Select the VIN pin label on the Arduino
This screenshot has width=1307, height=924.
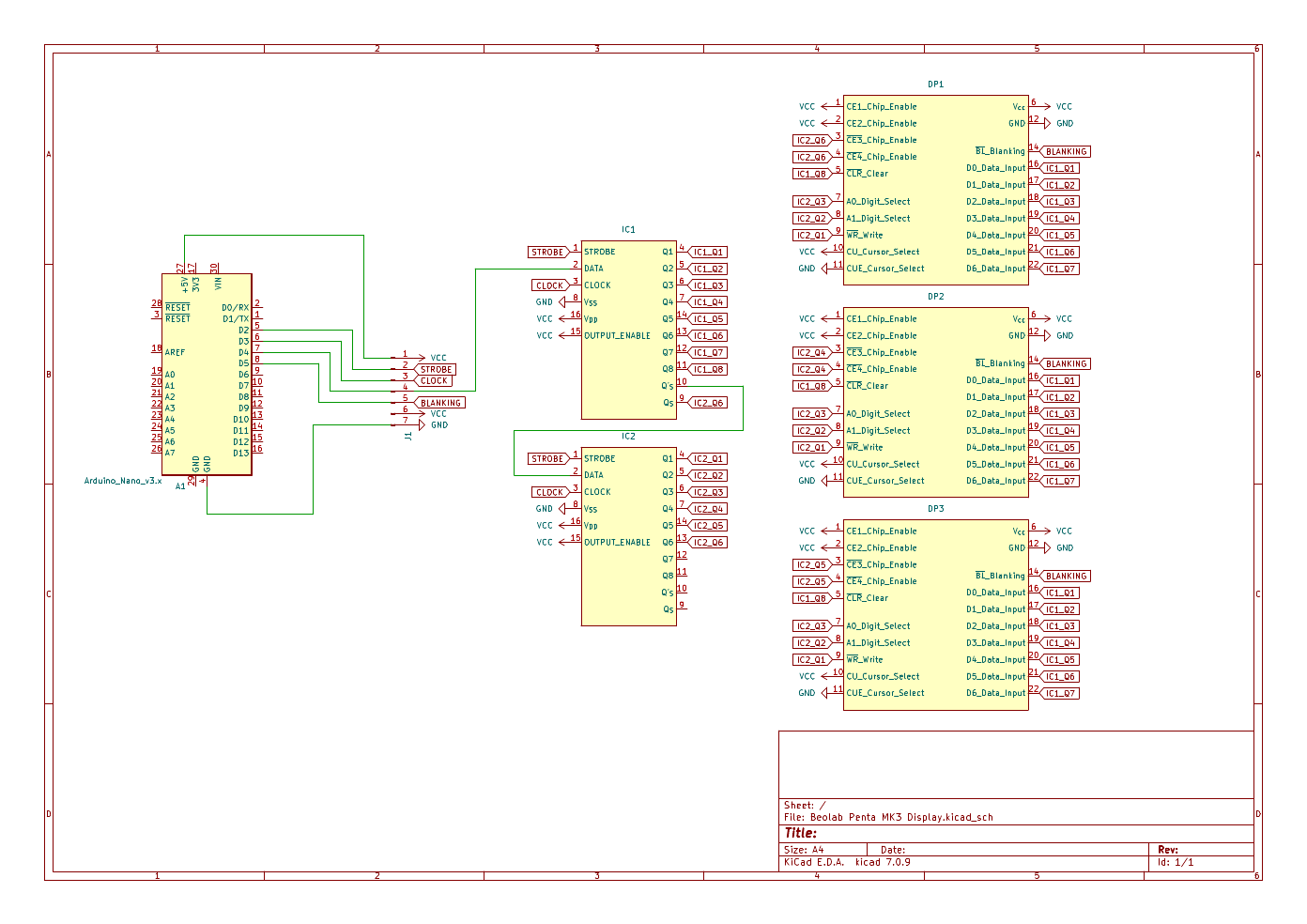point(218,283)
